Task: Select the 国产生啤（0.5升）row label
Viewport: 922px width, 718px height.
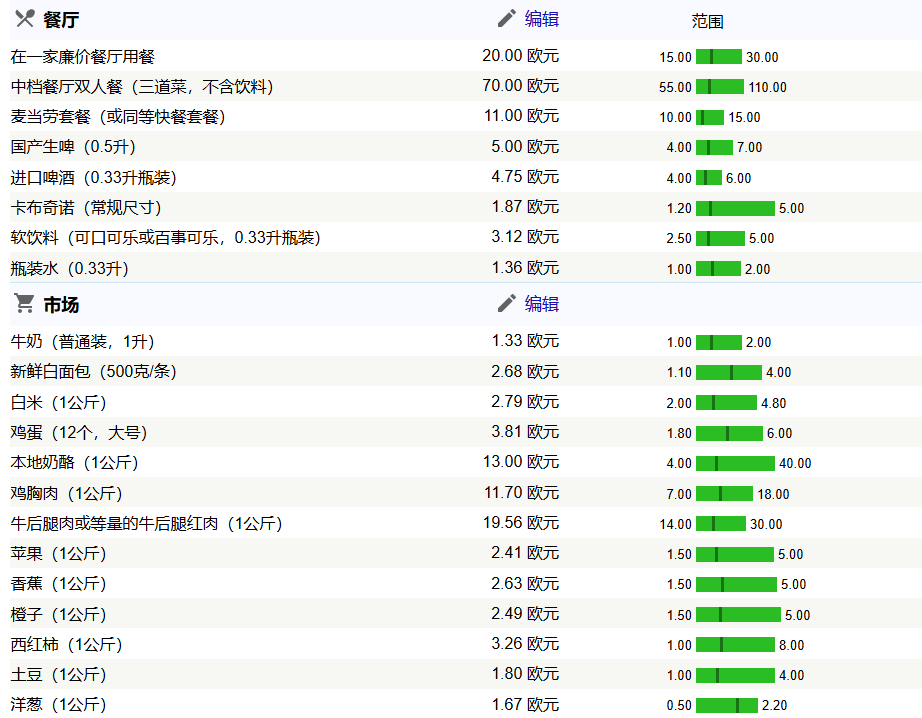Action: click(73, 147)
